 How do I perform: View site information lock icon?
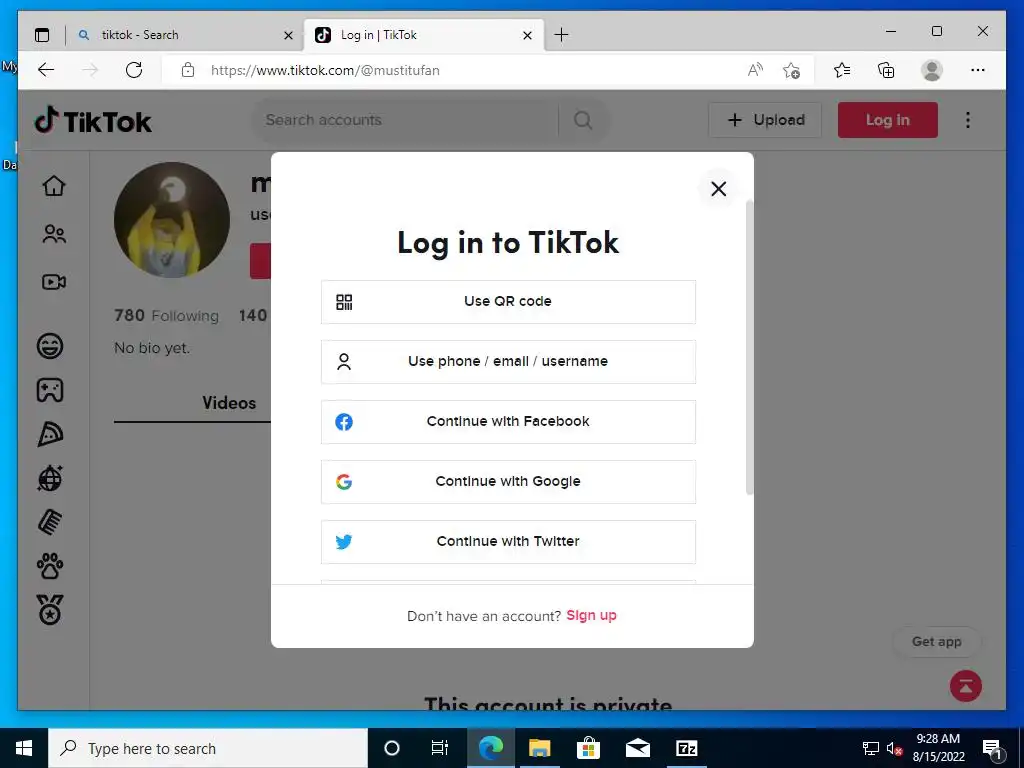(188, 71)
